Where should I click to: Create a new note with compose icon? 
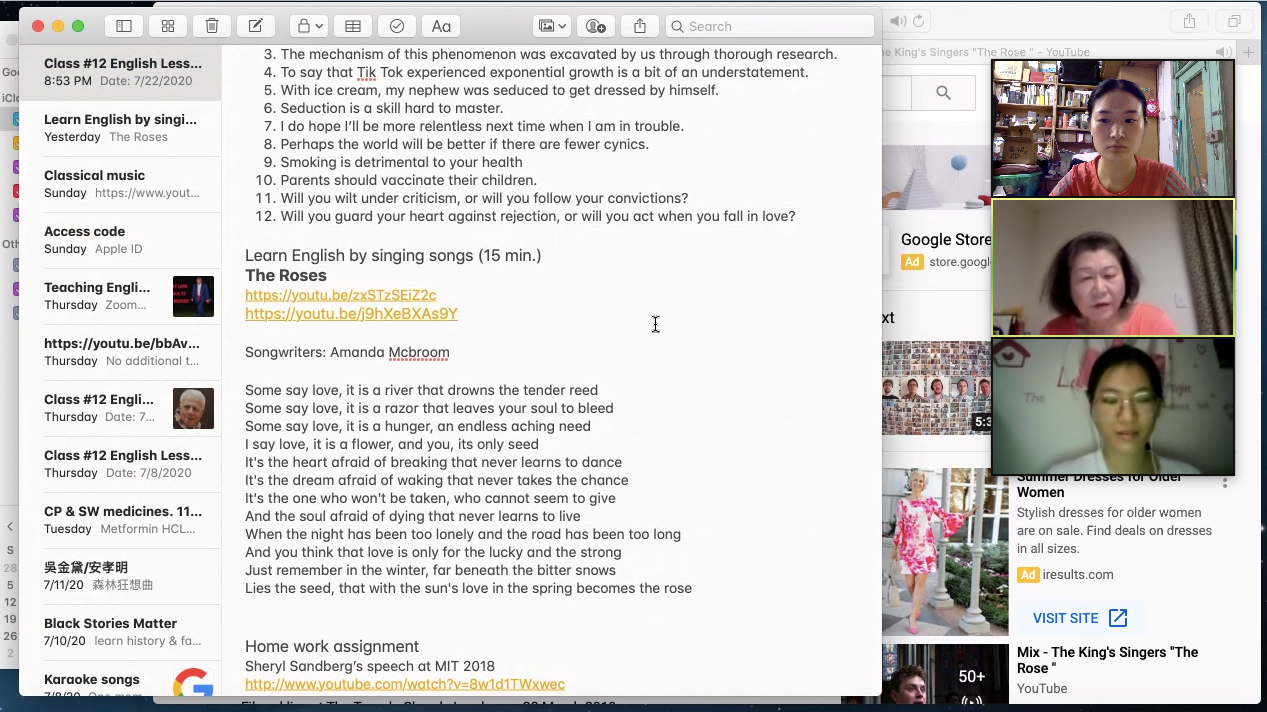click(x=256, y=26)
